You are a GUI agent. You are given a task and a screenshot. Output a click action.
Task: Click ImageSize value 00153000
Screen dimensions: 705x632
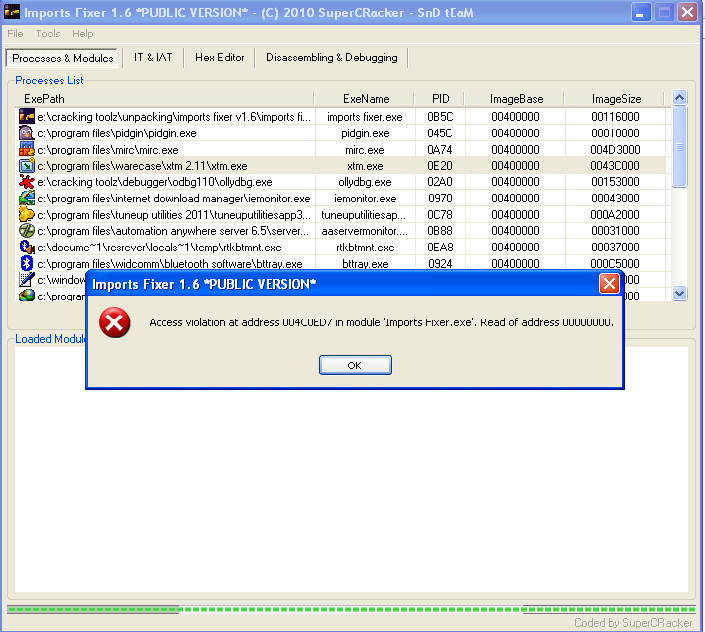(x=615, y=182)
